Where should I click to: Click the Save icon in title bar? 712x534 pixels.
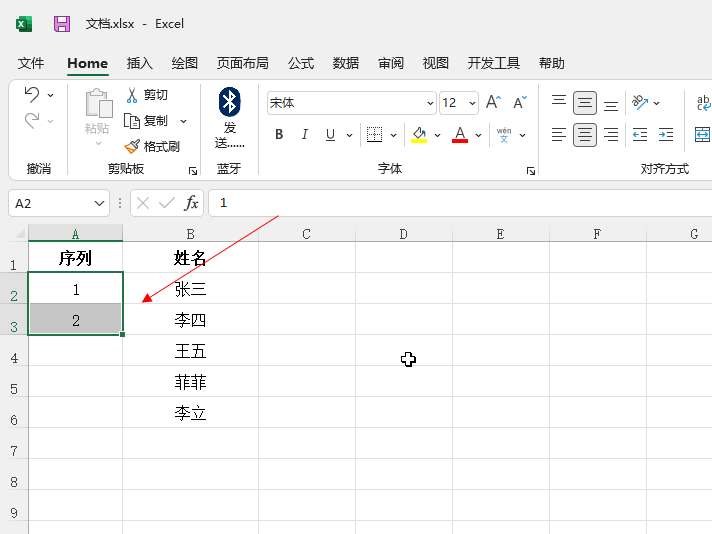tap(62, 24)
